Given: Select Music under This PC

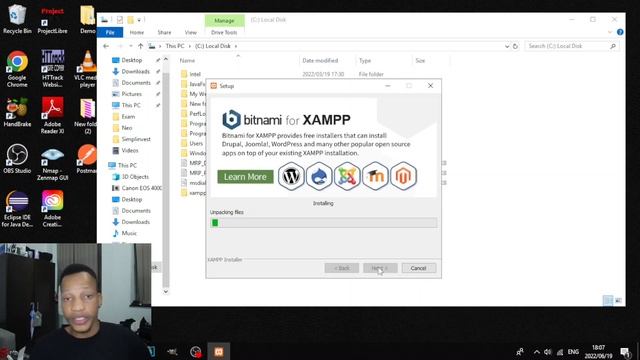Looking at the screenshot, I should tap(129, 233).
